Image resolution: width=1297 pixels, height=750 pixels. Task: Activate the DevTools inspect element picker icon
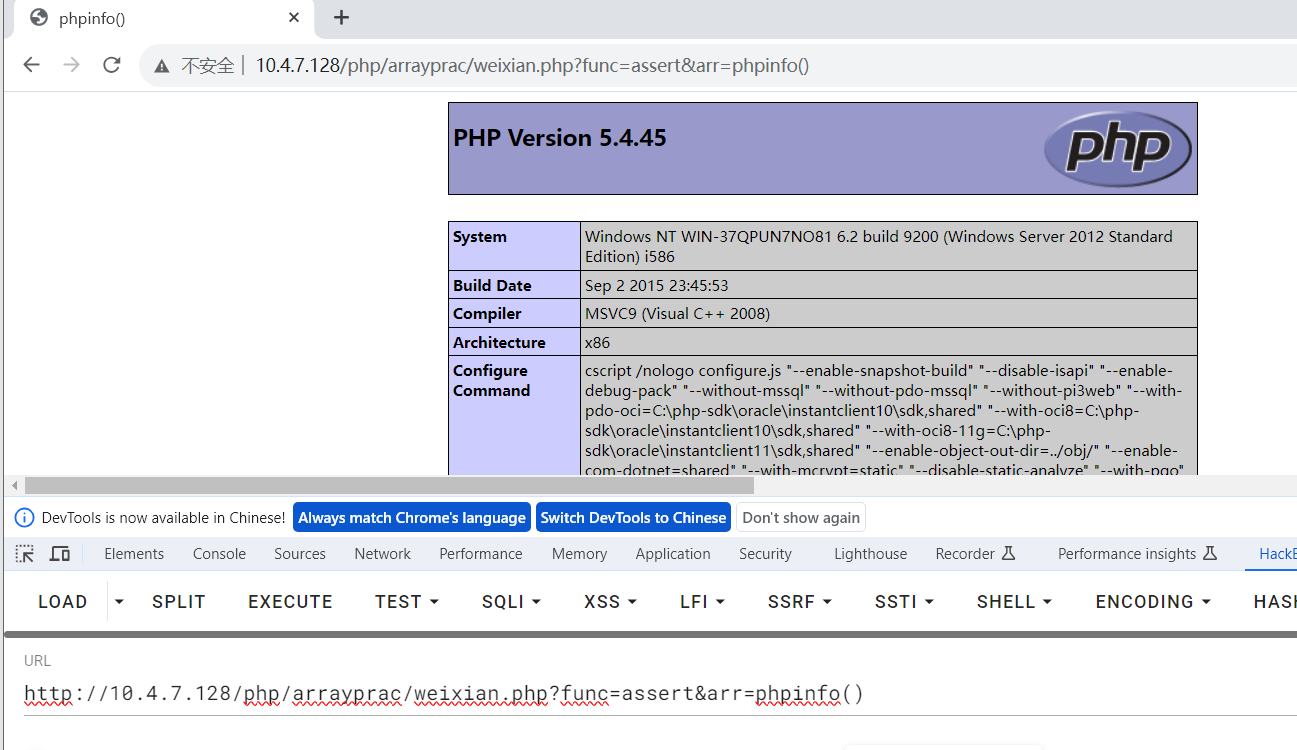[x=25, y=553]
